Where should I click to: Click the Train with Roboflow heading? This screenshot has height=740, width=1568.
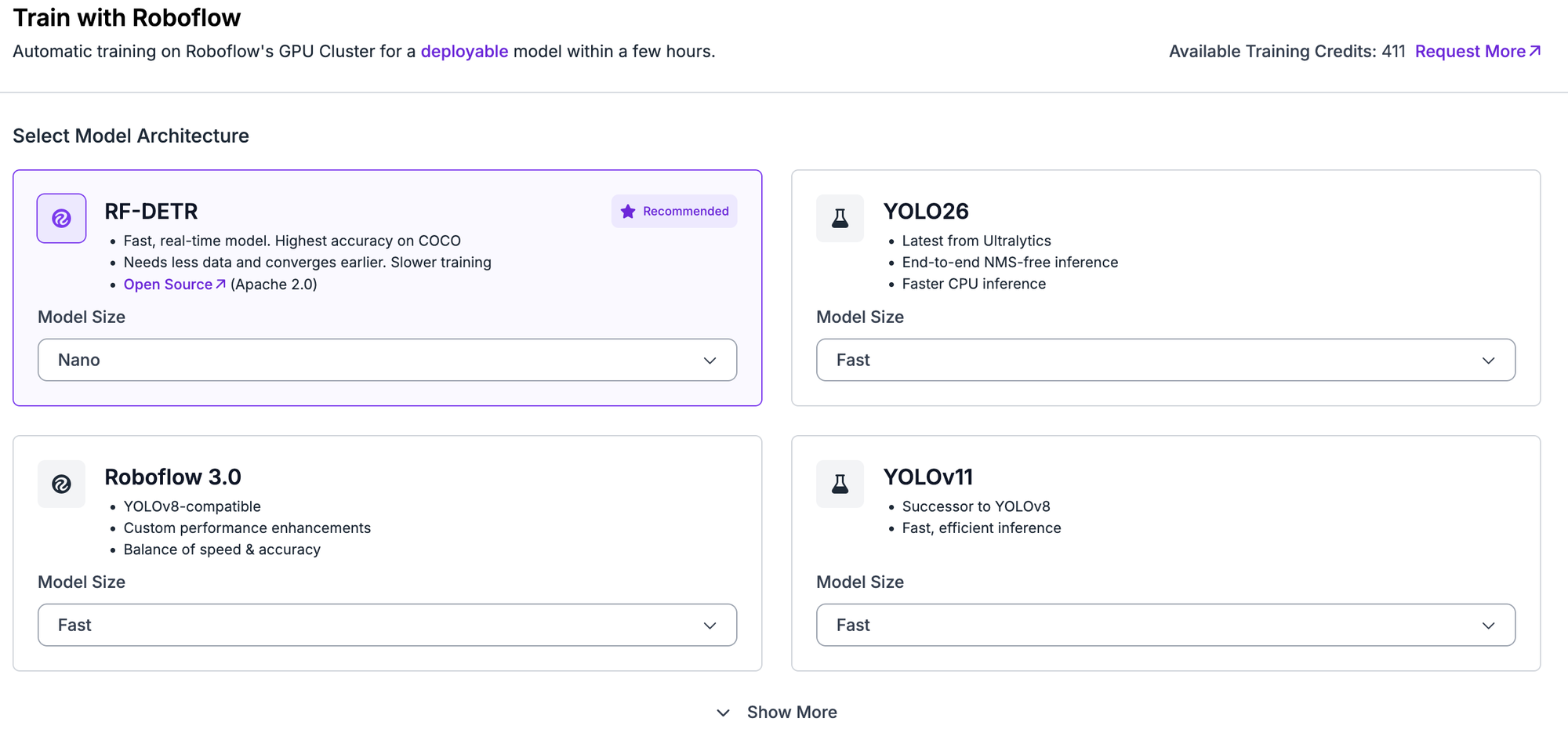127,17
